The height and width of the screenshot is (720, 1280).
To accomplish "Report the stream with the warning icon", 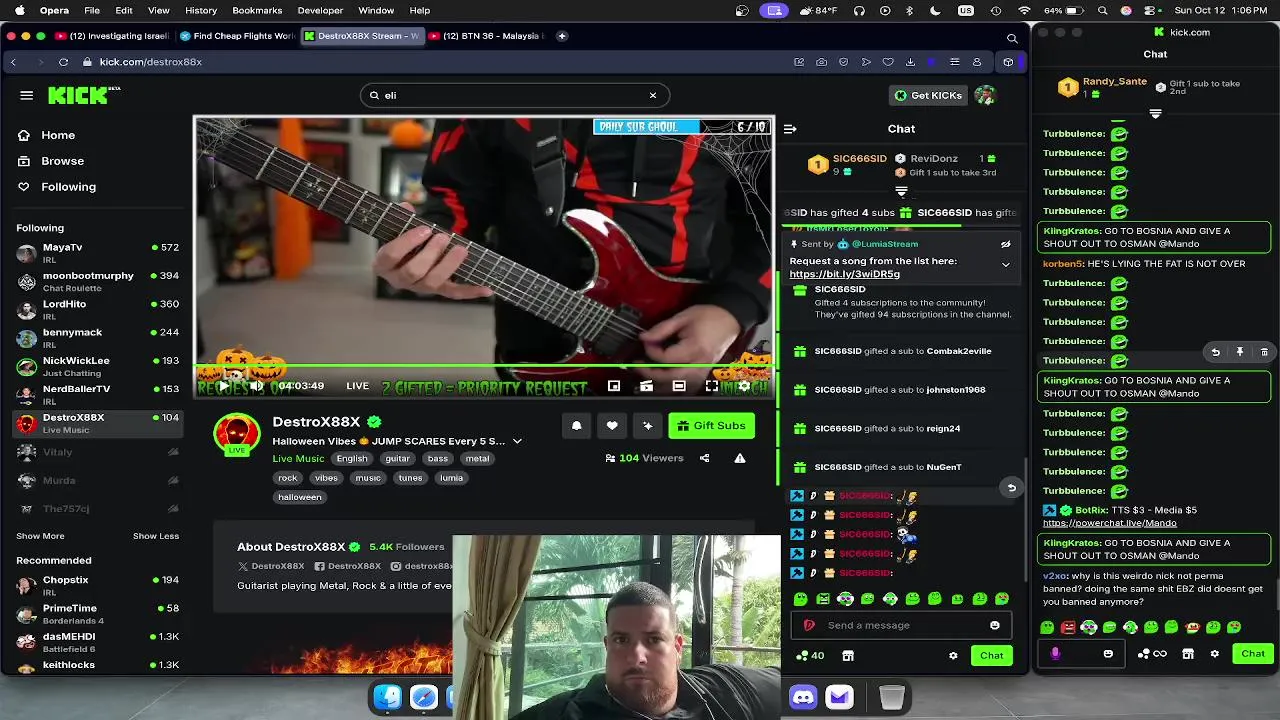I will 740,458.
